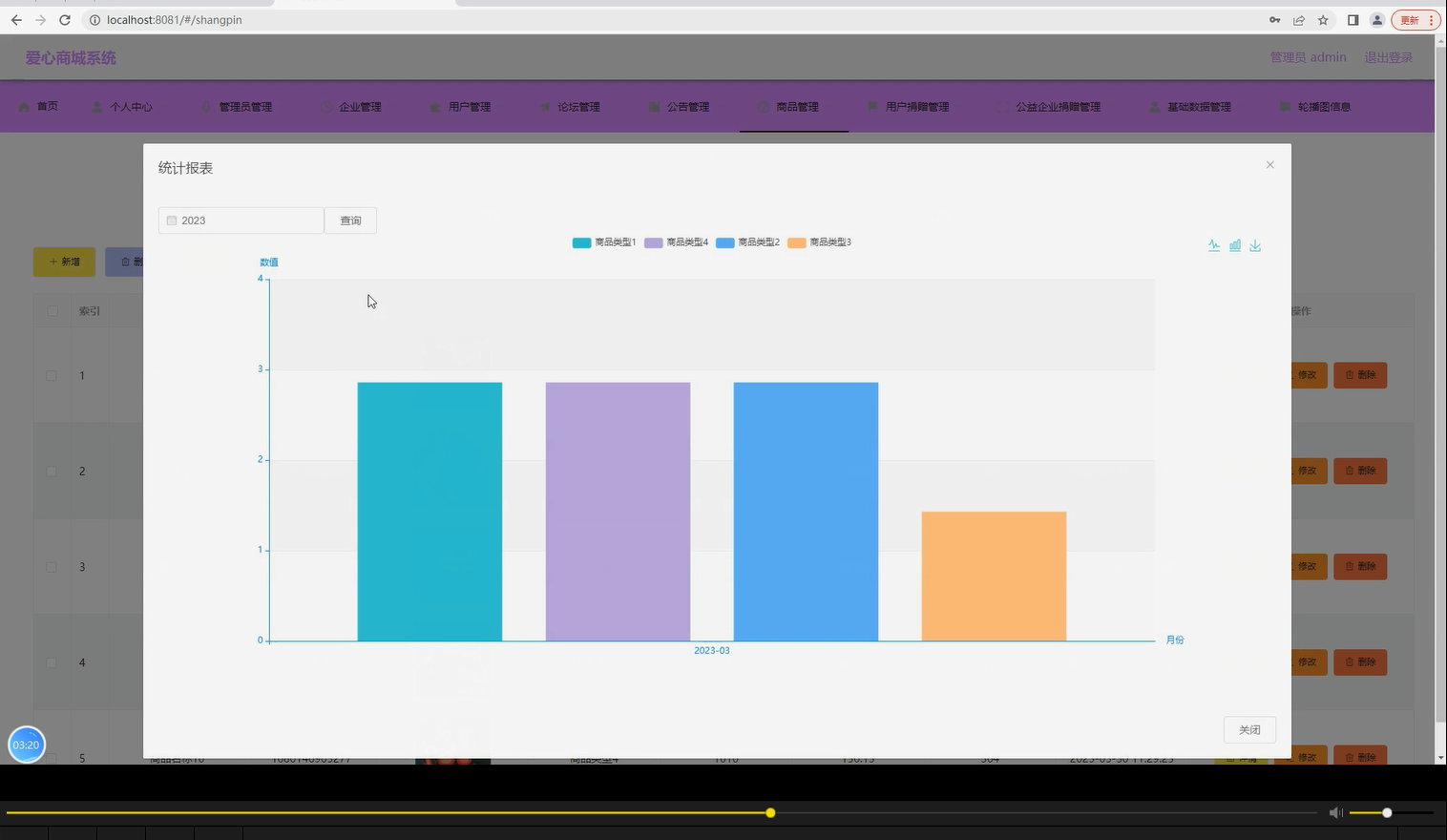Click the teal 商品类型1 bar
The height and width of the screenshot is (840, 1447).
430,512
